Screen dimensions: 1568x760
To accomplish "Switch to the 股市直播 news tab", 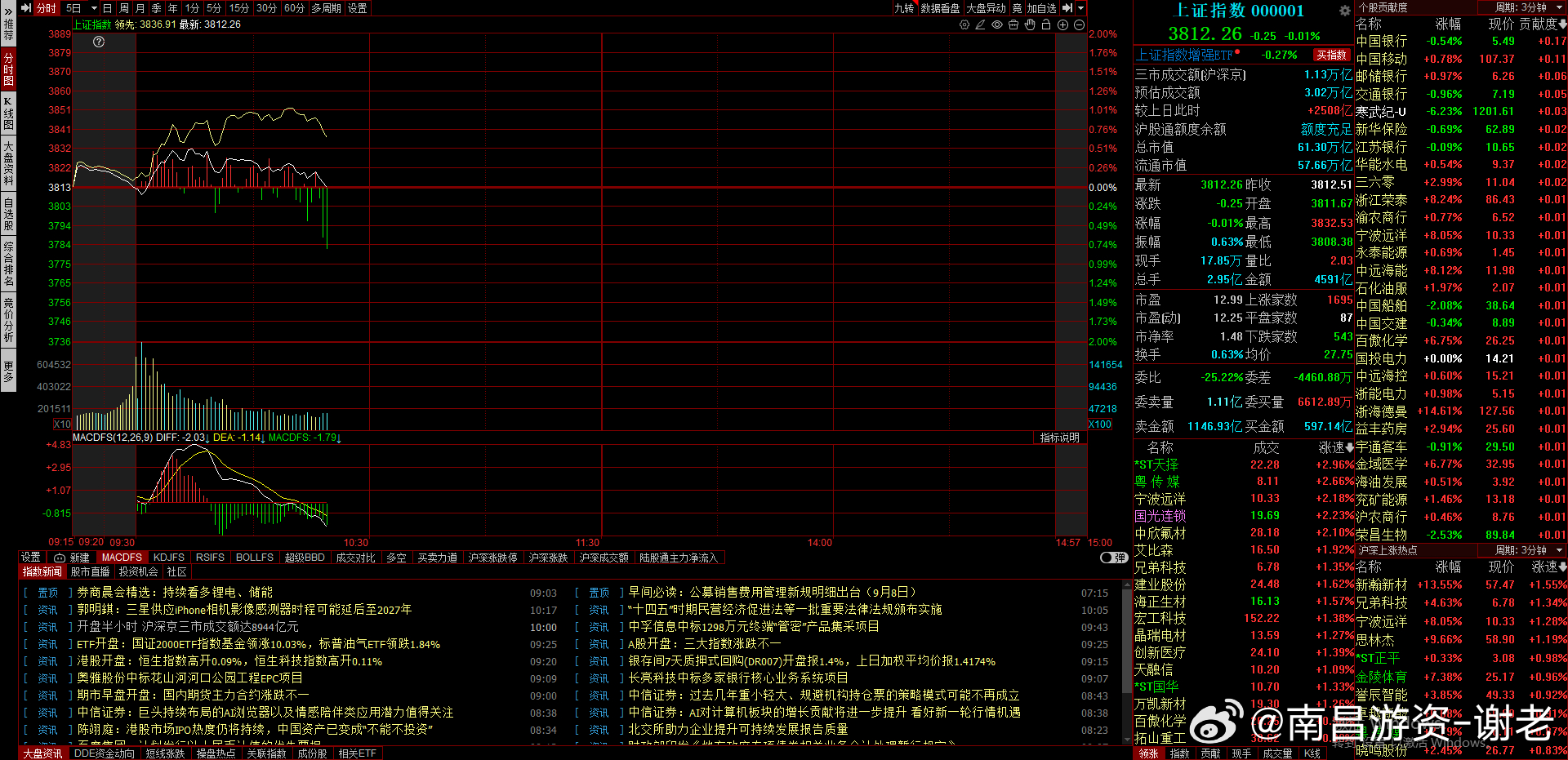I will [90, 572].
